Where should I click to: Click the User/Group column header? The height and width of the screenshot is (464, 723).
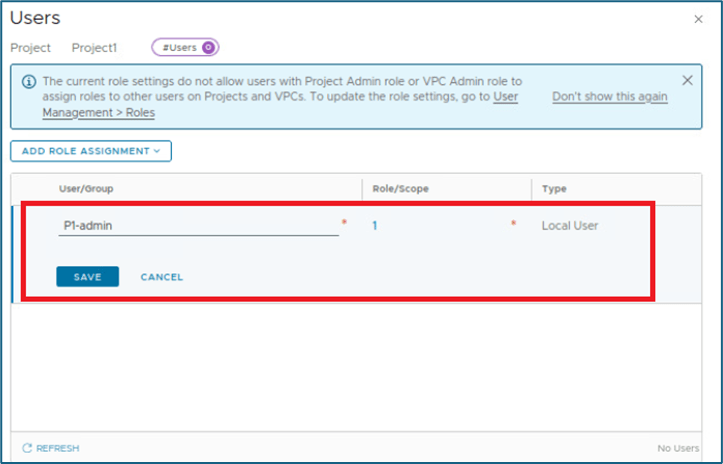pos(85,188)
